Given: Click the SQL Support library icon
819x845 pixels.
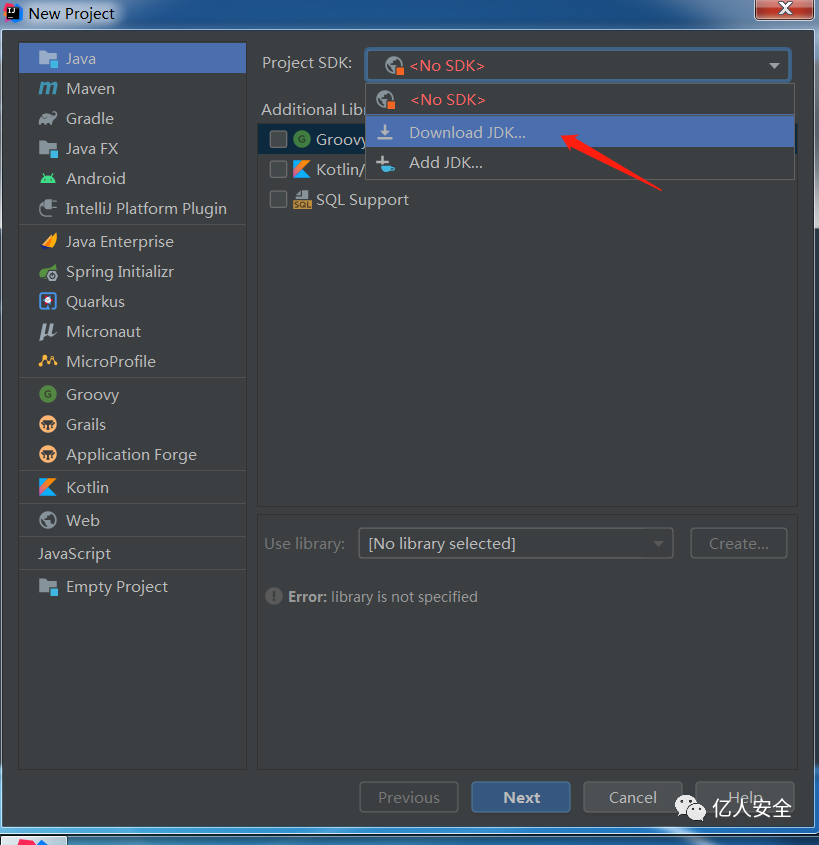Looking at the screenshot, I should point(302,200).
